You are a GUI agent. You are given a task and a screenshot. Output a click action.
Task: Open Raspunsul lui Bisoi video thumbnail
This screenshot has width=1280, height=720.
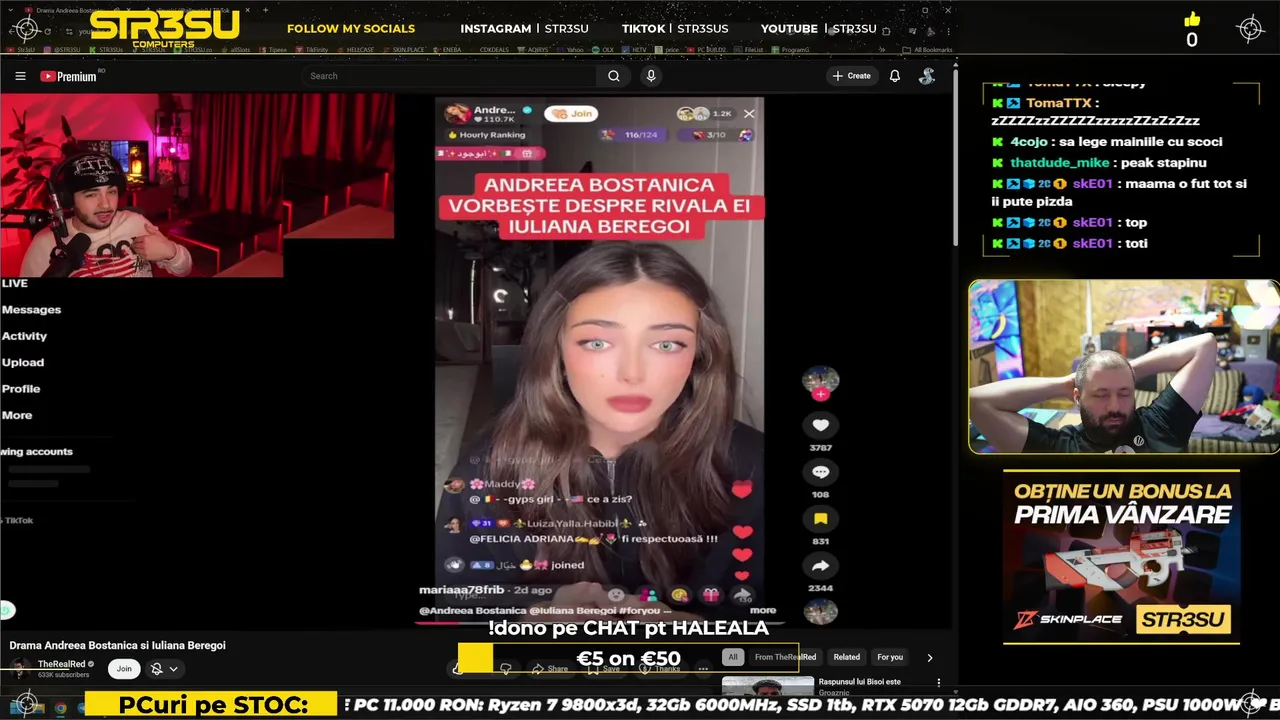click(768, 686)
